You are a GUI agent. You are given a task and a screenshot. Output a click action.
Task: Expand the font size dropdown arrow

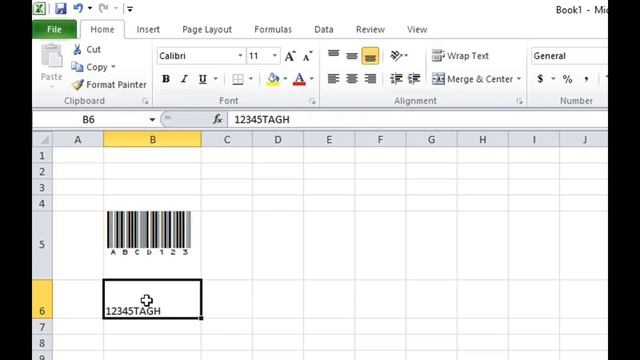point(275,56)
